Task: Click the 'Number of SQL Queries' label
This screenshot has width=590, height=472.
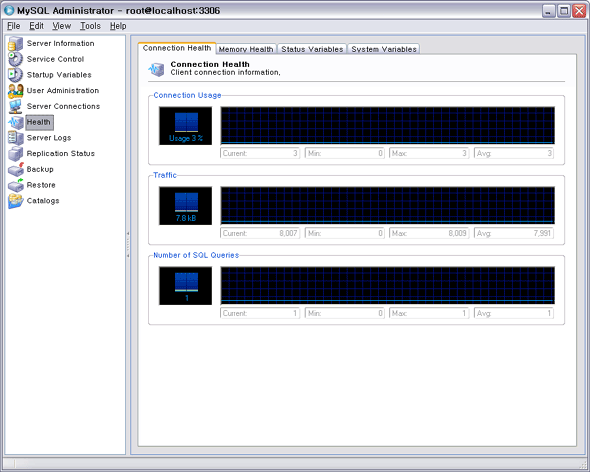Action: tap(196, 255)
